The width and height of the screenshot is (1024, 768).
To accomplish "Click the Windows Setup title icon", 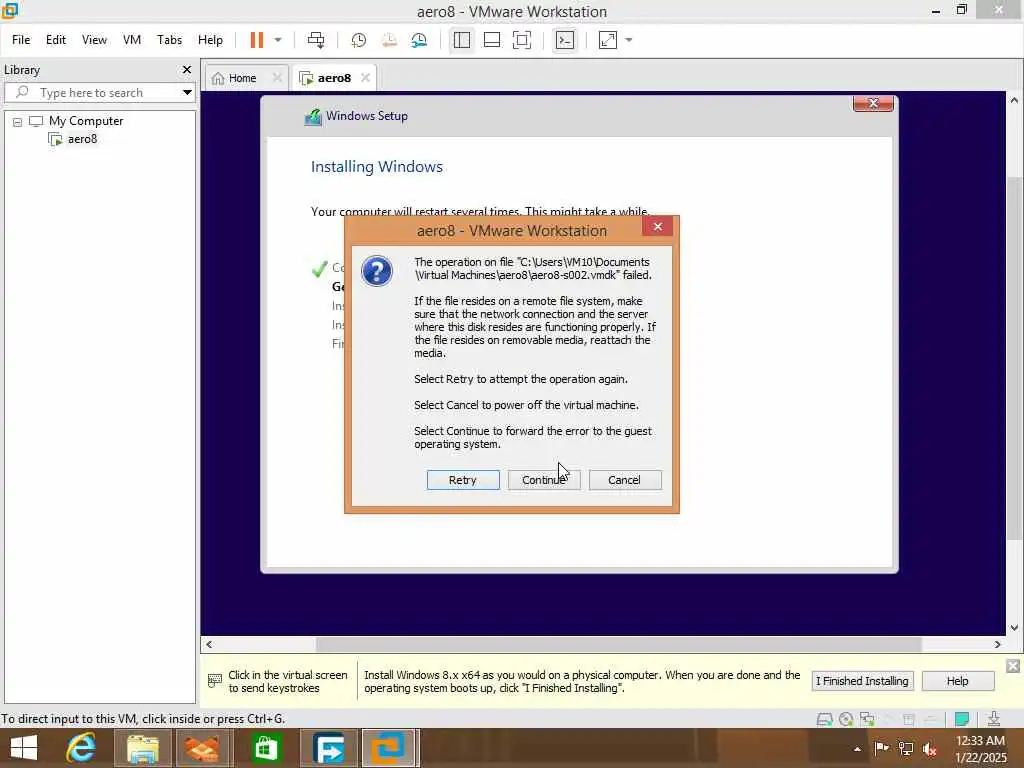I will 313,117.
